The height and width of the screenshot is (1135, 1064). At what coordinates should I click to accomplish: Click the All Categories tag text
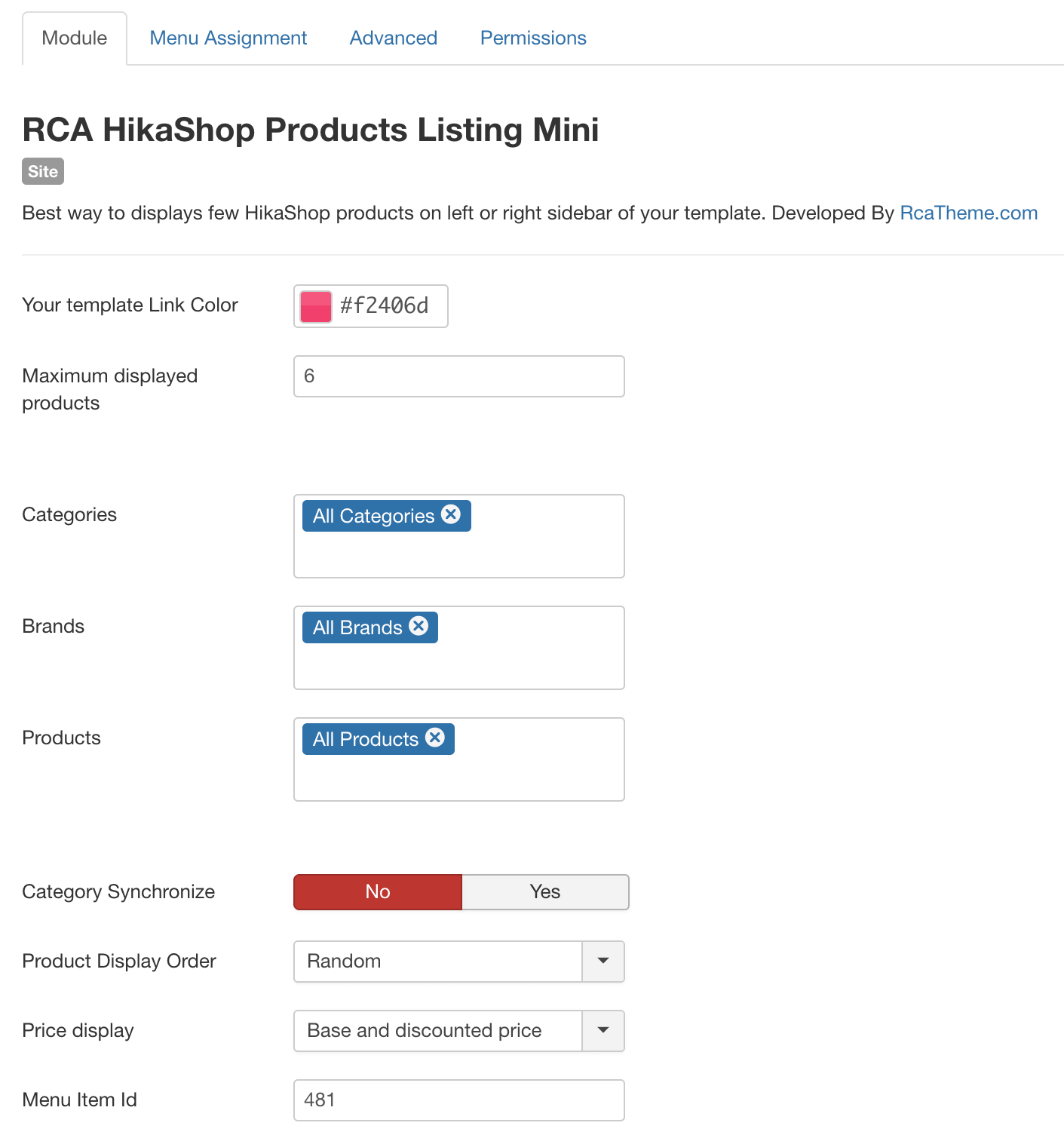(x=374, y=516)
